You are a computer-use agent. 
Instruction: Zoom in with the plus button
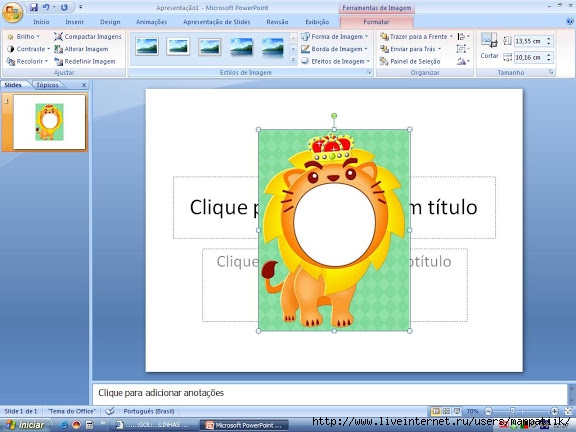(554, 411)
